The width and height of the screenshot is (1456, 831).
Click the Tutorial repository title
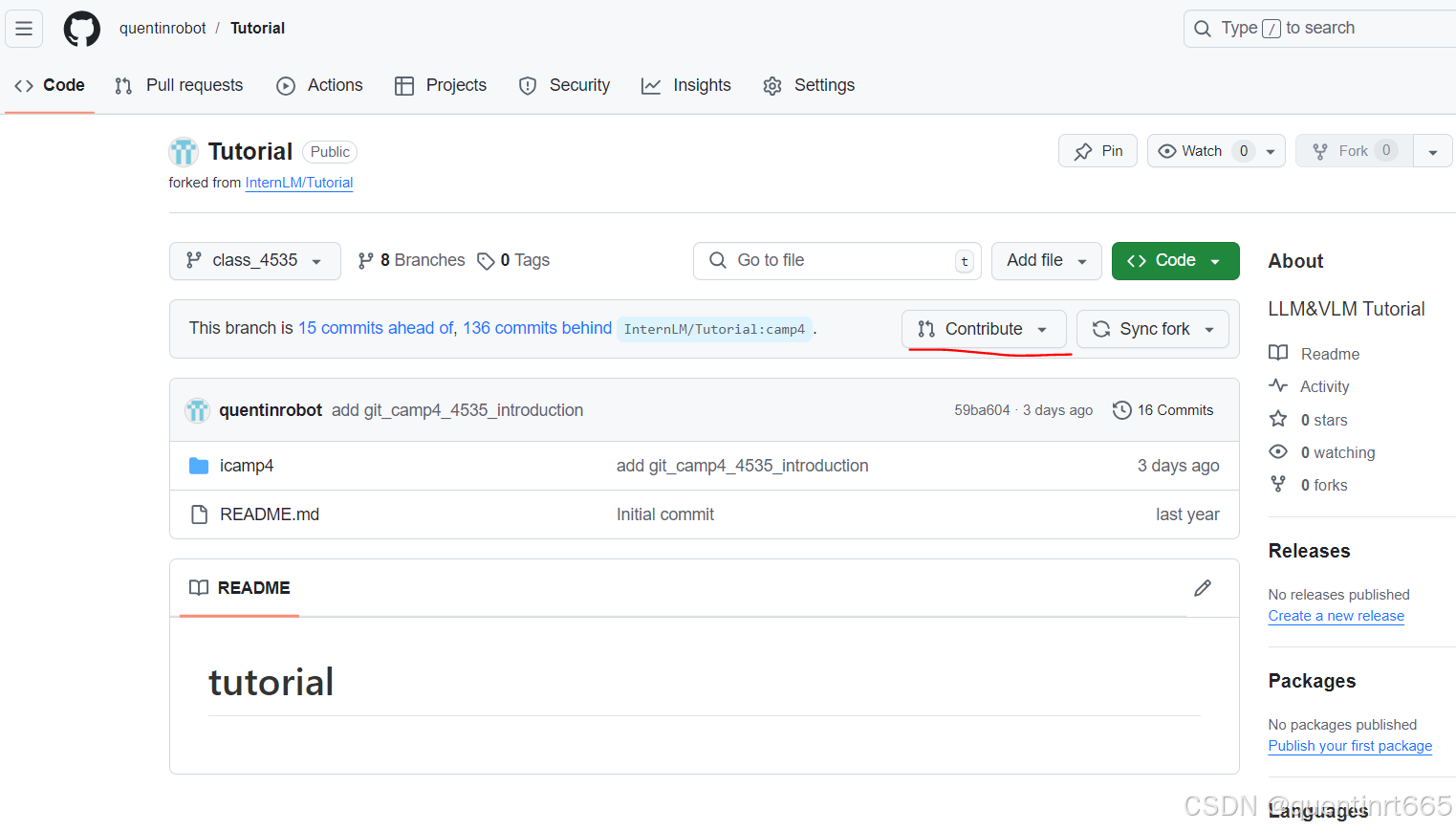[x=250, y=151]
